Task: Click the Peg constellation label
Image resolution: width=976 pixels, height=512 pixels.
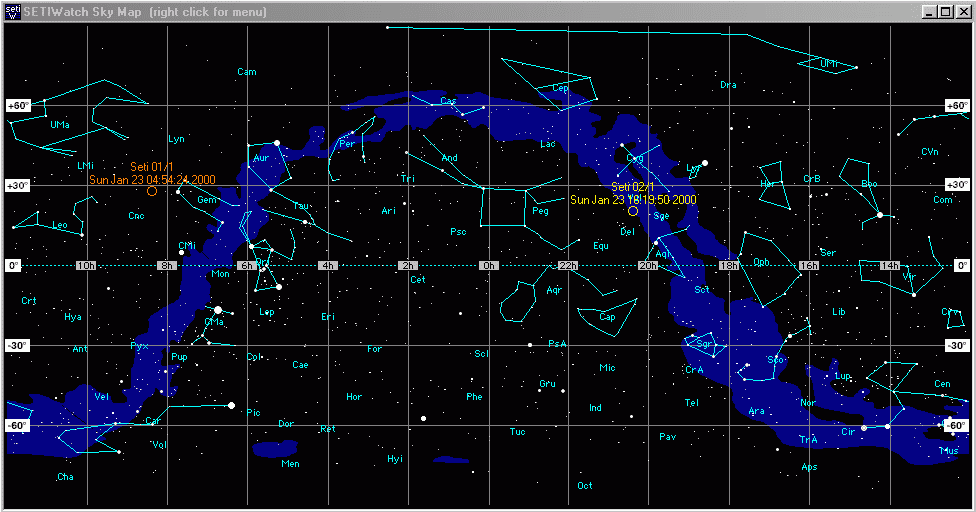Action: (540, 211)
